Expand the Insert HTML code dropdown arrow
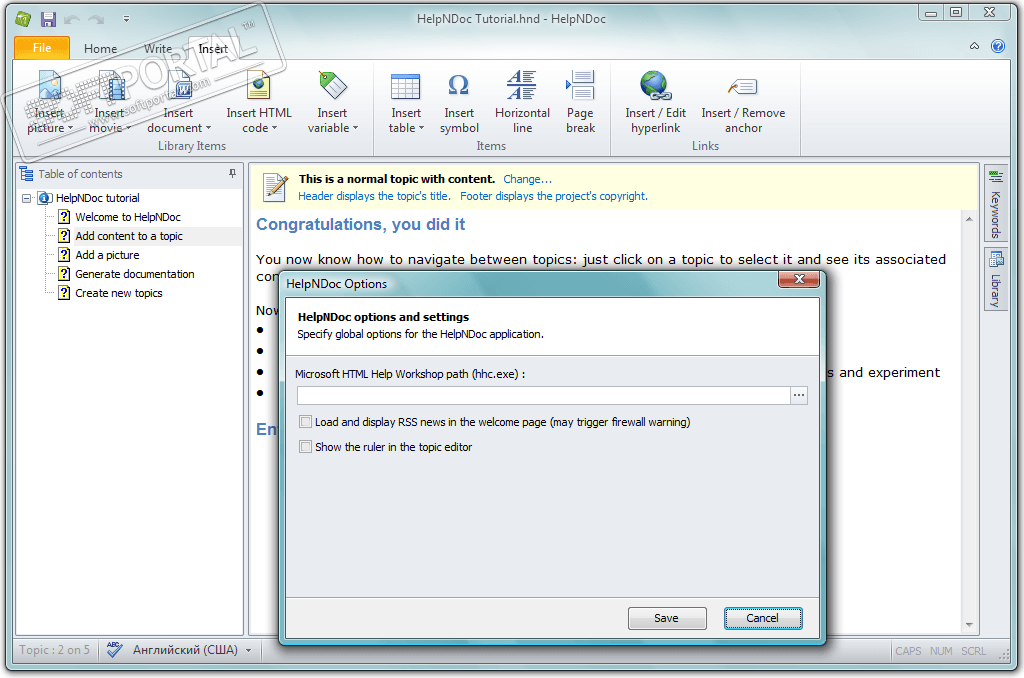This screenshot has height=678, width=1024. 274,128
